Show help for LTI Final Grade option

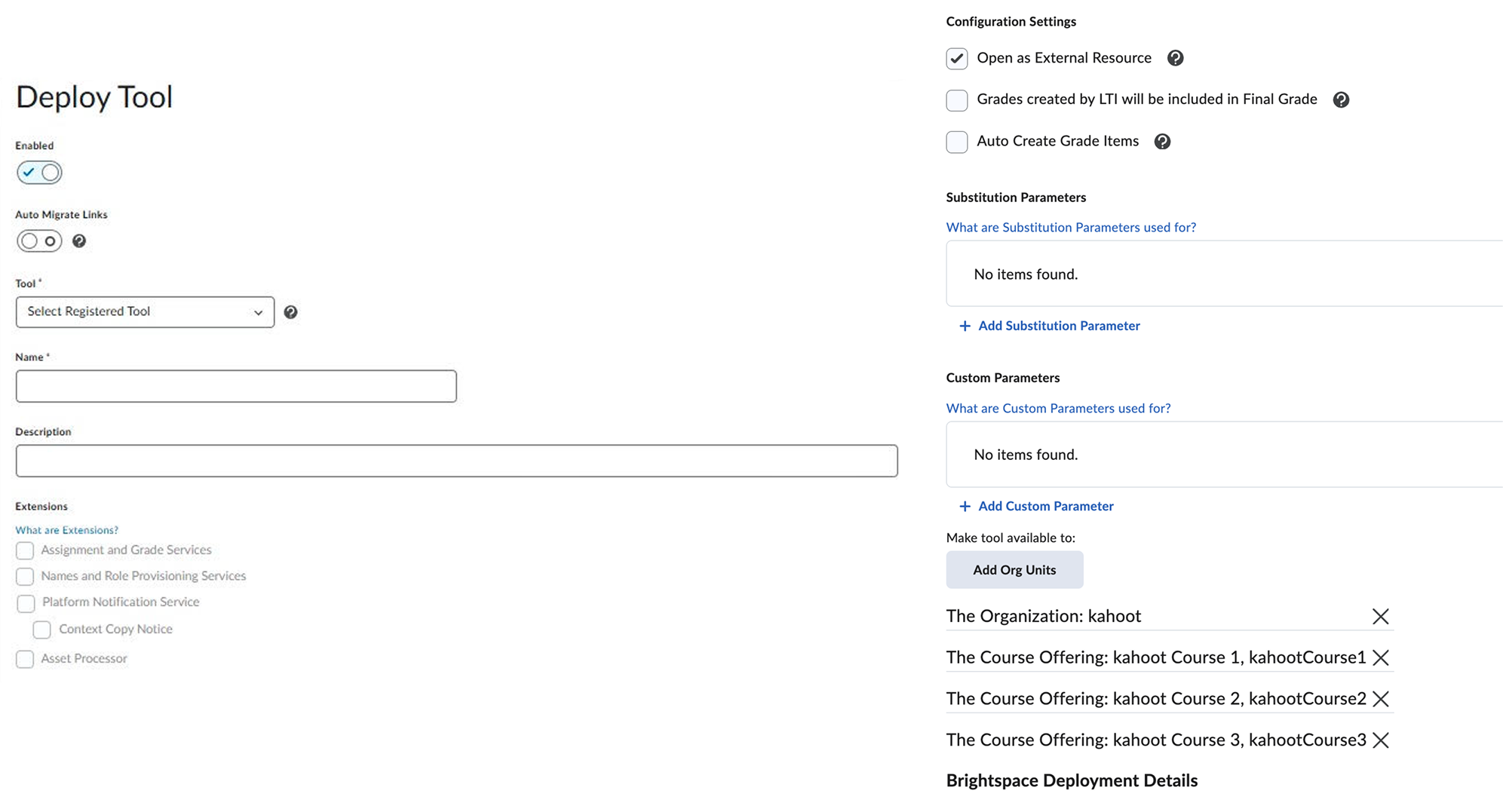coord(1341,100)
